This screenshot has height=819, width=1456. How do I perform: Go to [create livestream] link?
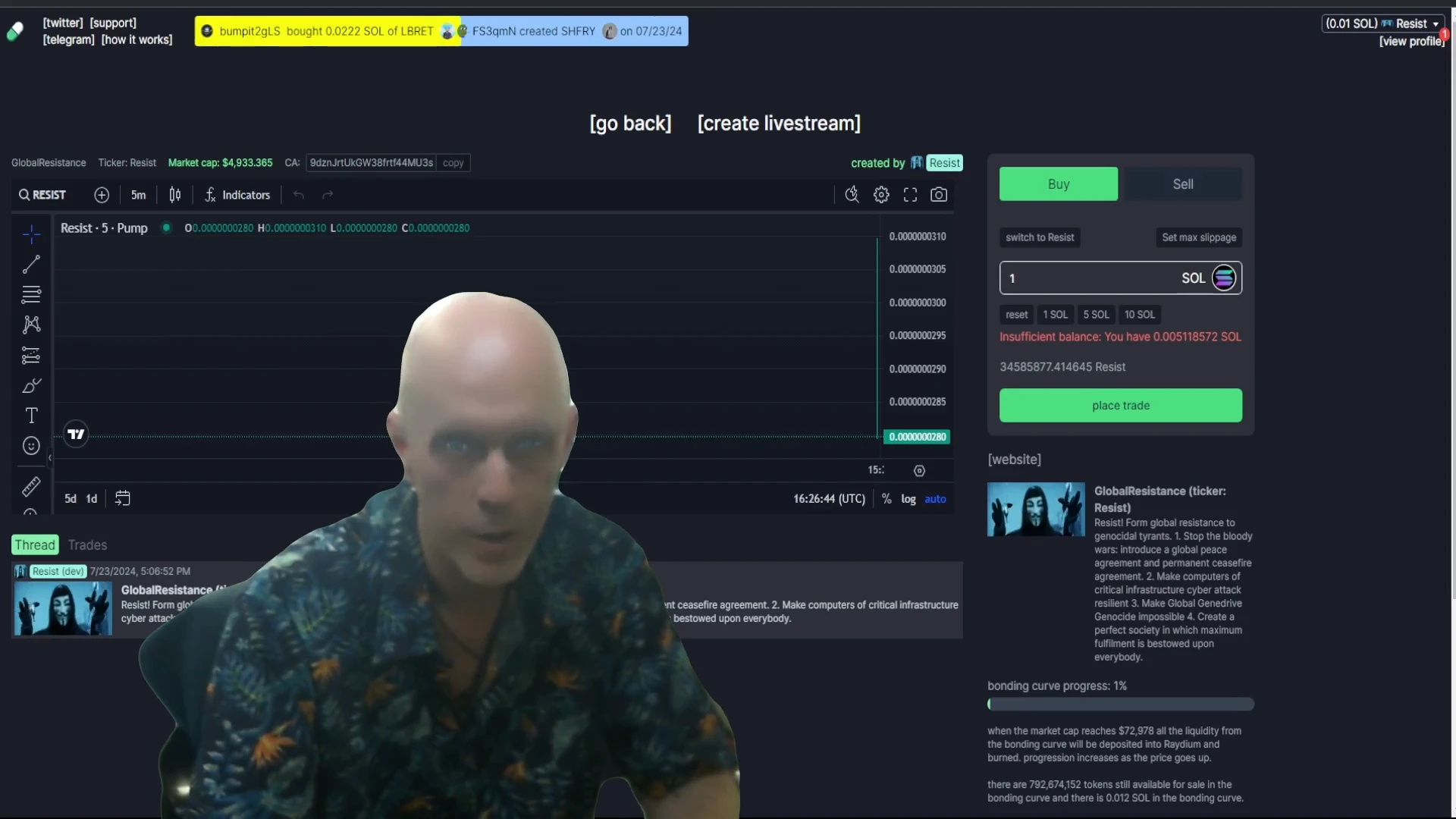point(779,123)
